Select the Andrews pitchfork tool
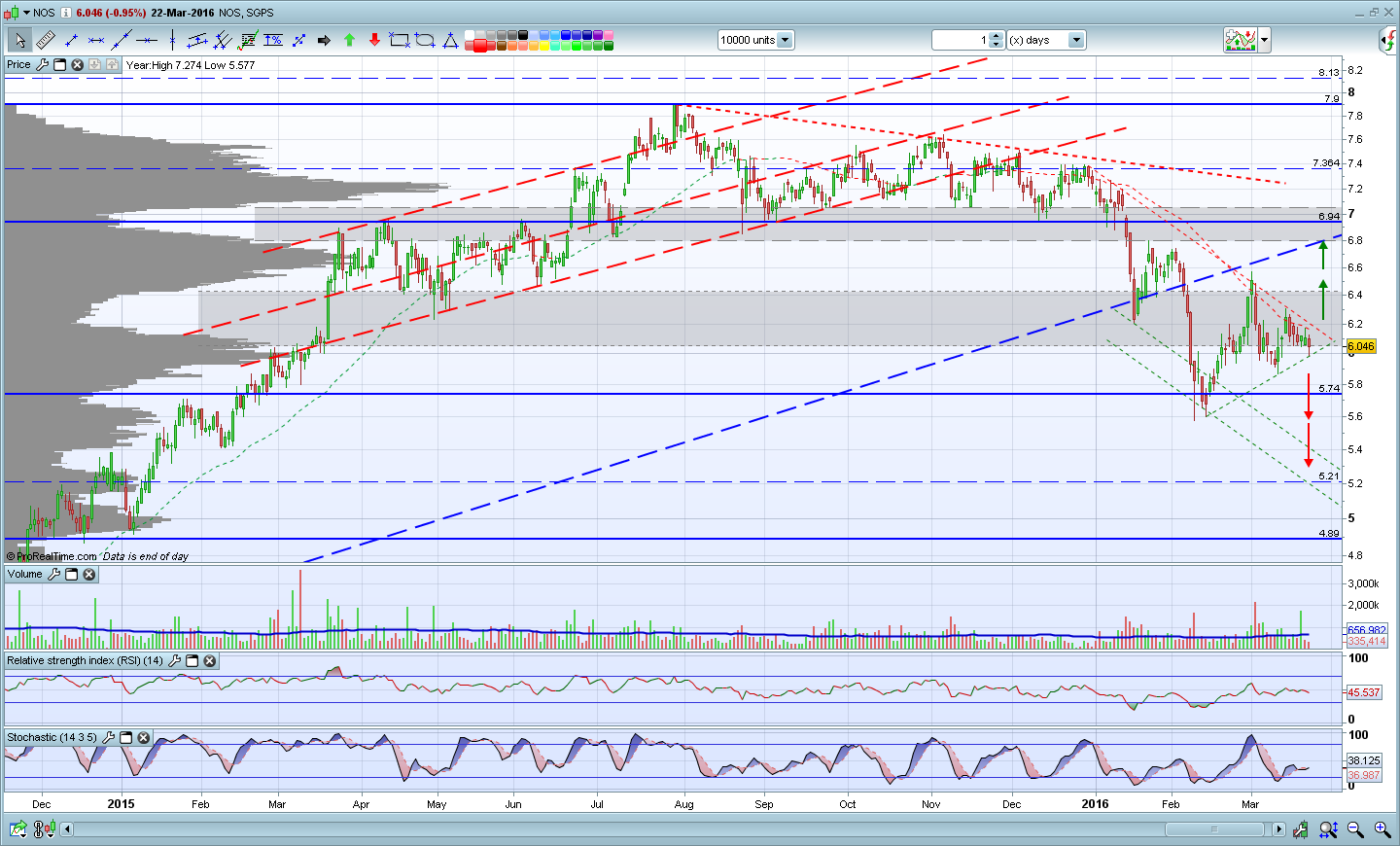 (223, 40)
